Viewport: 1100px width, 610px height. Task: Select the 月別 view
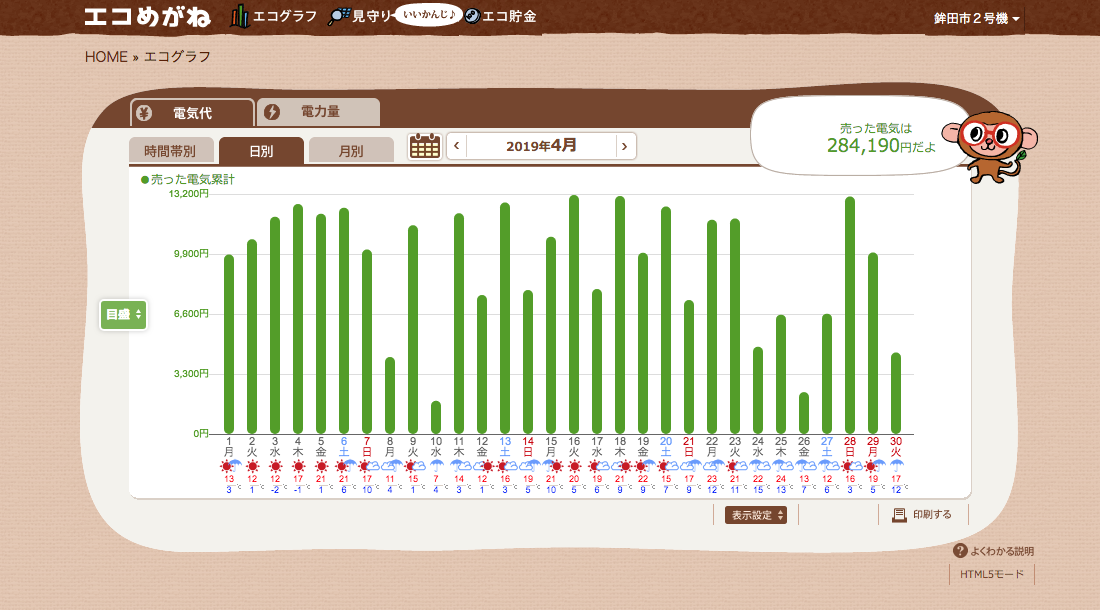351,151
